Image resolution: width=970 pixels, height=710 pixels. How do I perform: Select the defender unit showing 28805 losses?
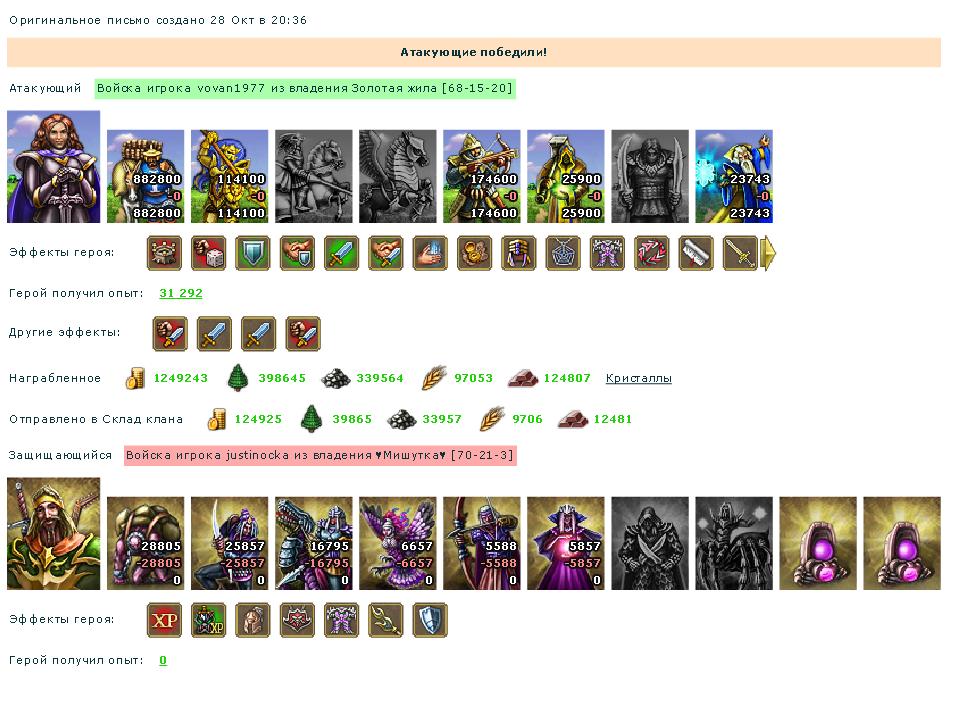(145, 543)
